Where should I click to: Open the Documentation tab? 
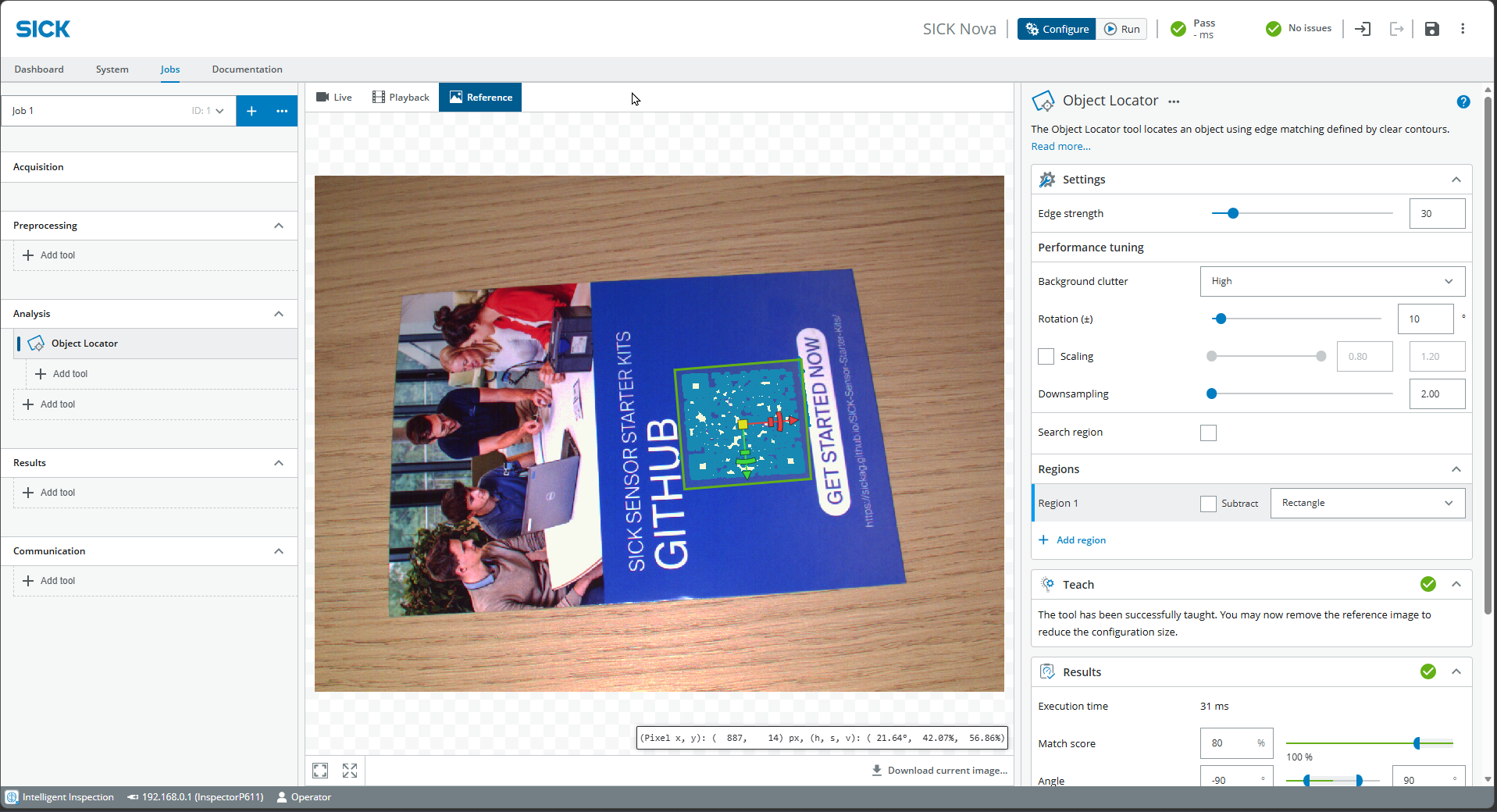(247, 69)
